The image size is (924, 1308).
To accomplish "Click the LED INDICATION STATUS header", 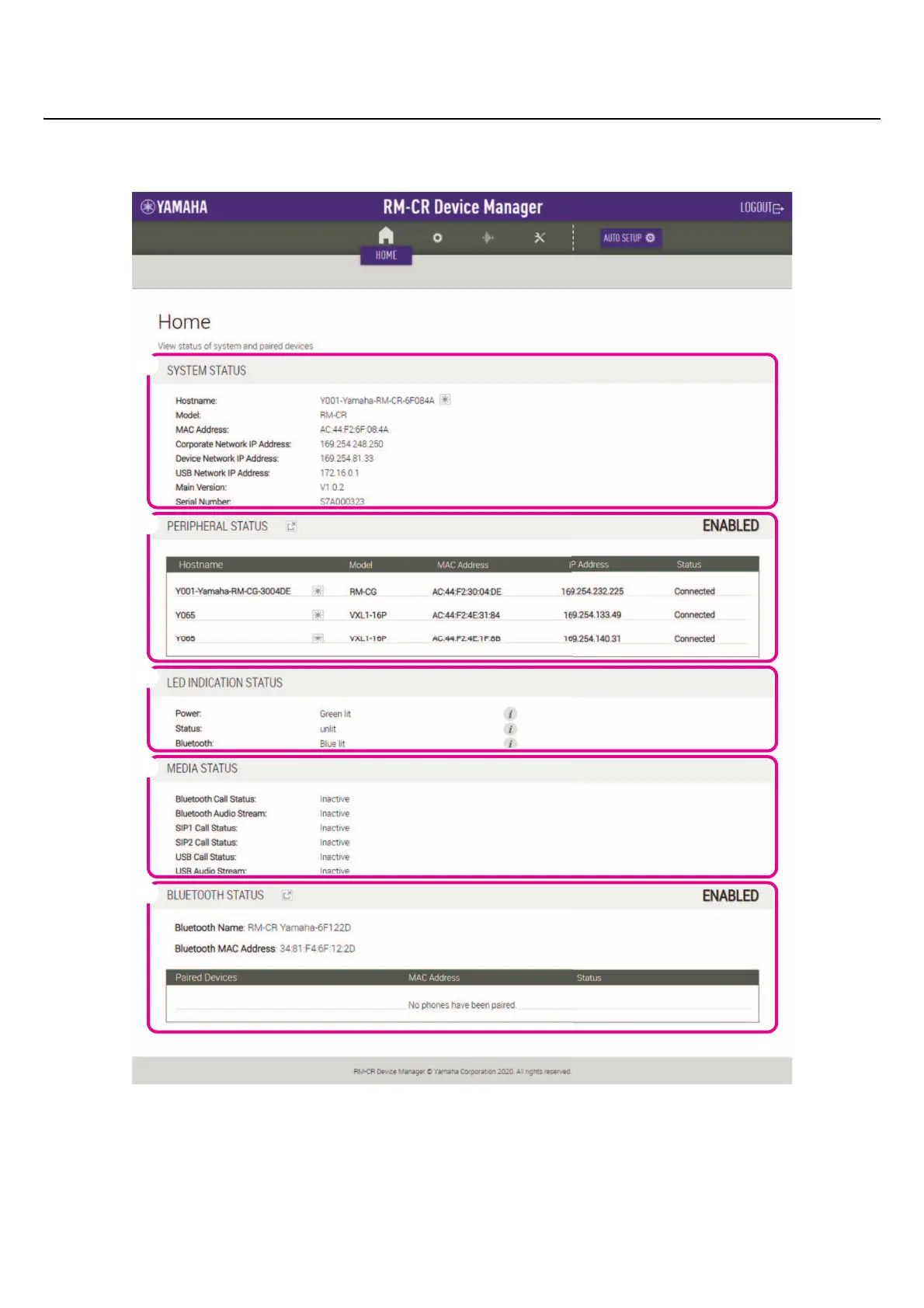I will pos(224,683).
